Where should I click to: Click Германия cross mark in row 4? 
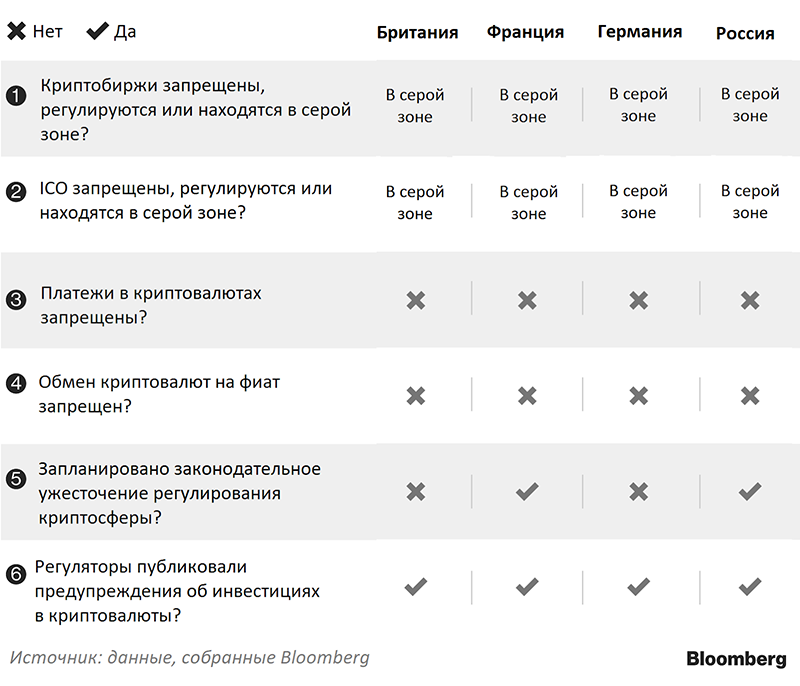pos(638,396)
